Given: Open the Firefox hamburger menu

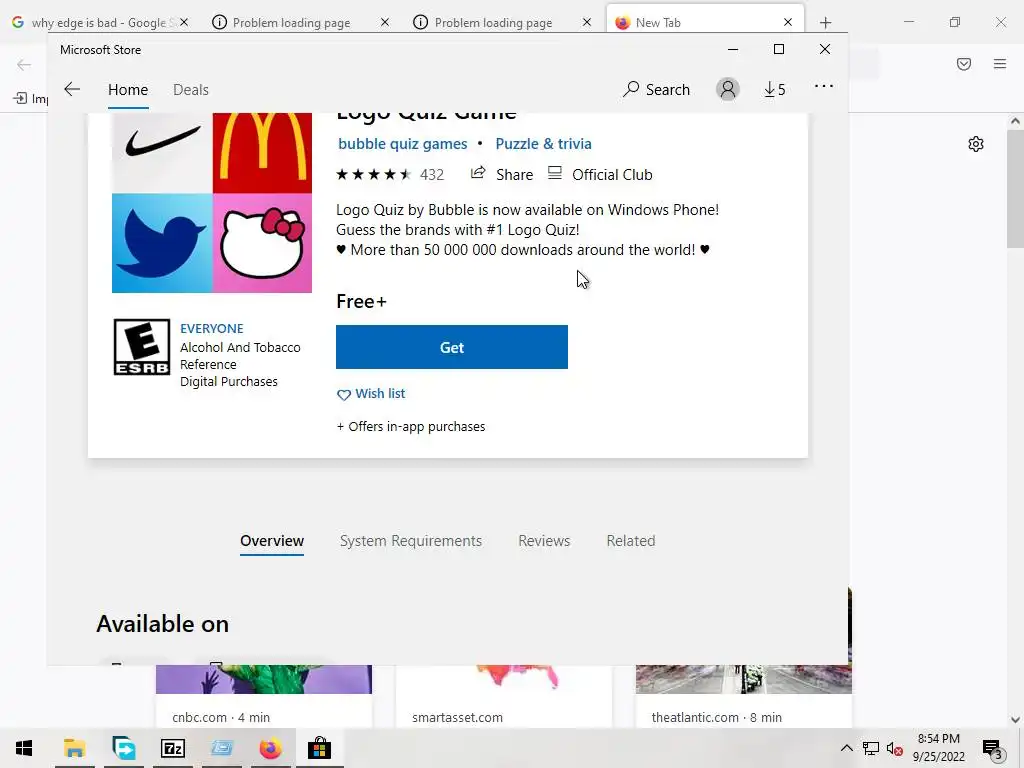Looking at the screenshot, I should [x=1000, y=63].
